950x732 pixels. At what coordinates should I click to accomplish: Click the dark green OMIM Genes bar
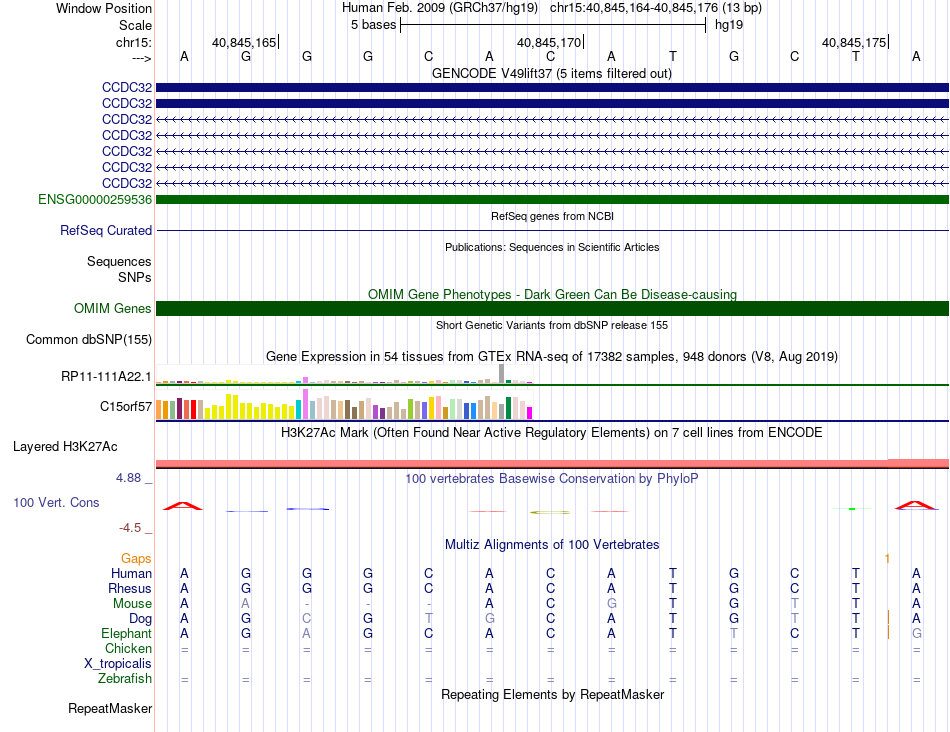[552, 308]
